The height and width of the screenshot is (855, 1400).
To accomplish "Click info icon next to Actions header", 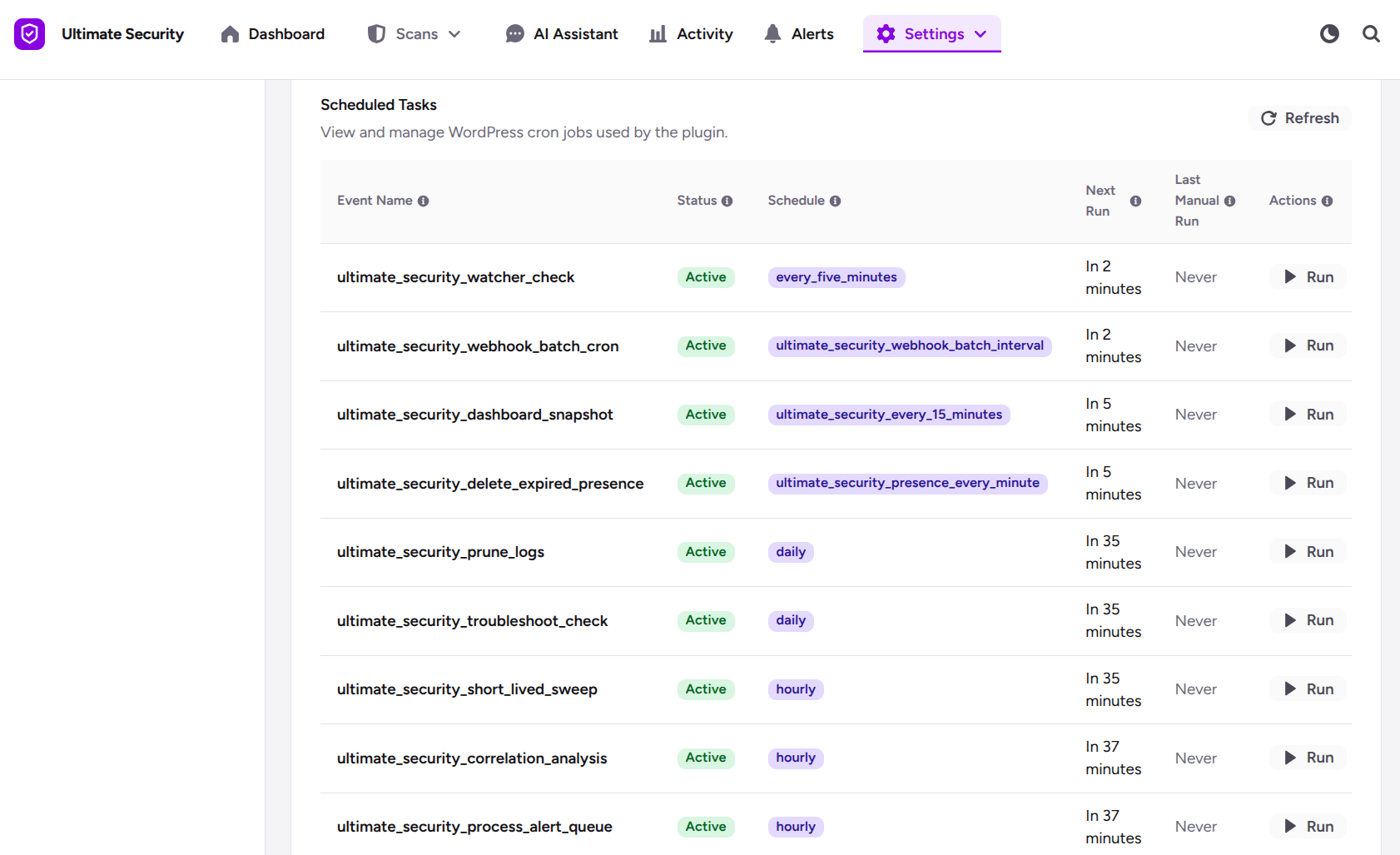I will pyautogui.click(x=1327, y=201).
